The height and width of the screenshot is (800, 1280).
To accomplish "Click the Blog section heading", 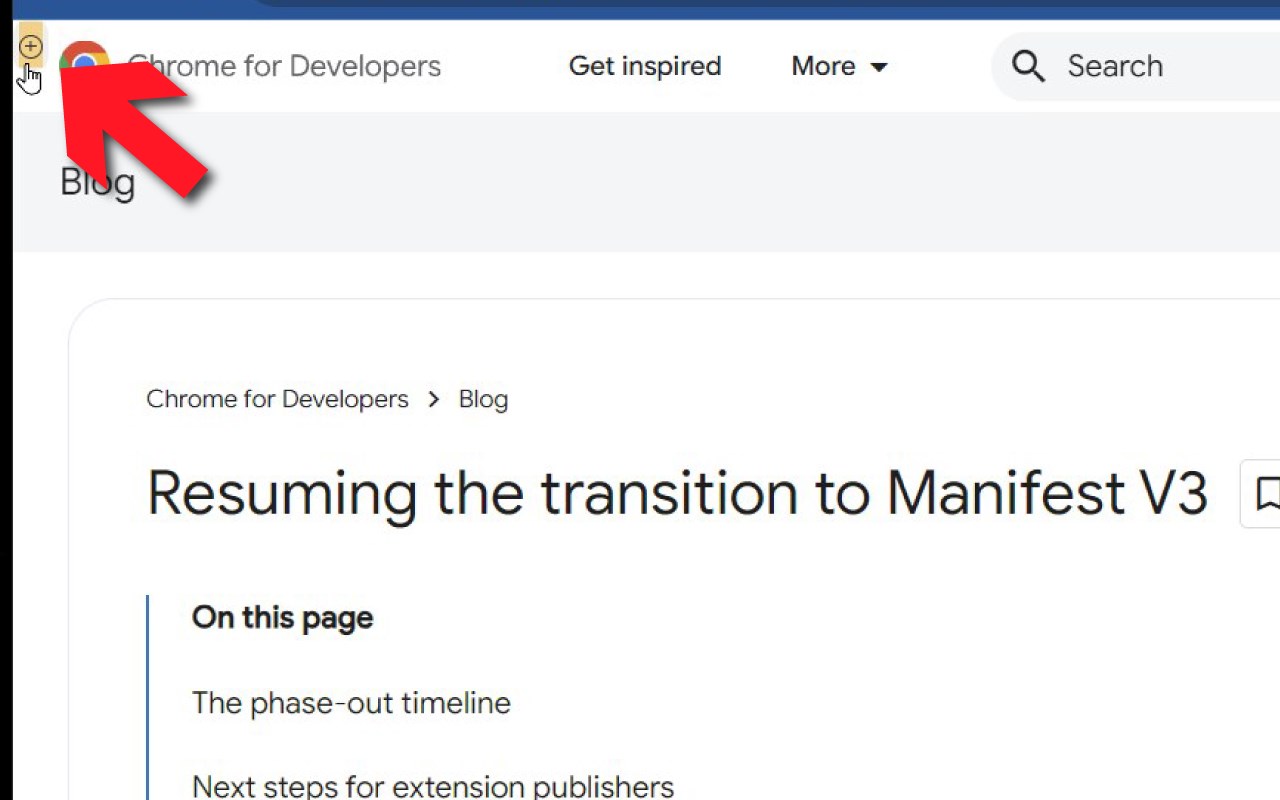I will [97, 182].
